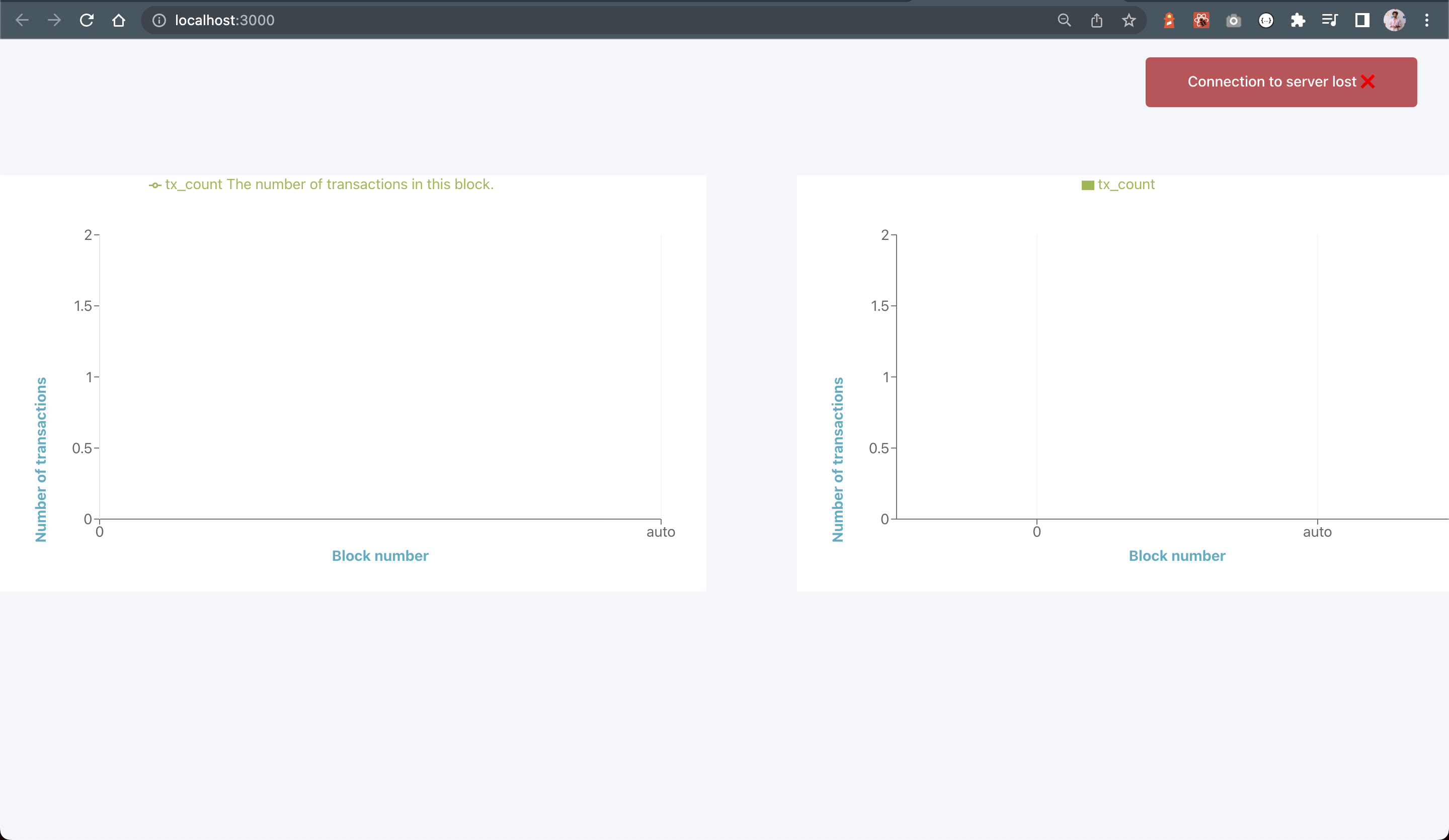The image size is (1449, 840).
Task: Open the tab search magnifier
Action: [x=1064, y=20]
